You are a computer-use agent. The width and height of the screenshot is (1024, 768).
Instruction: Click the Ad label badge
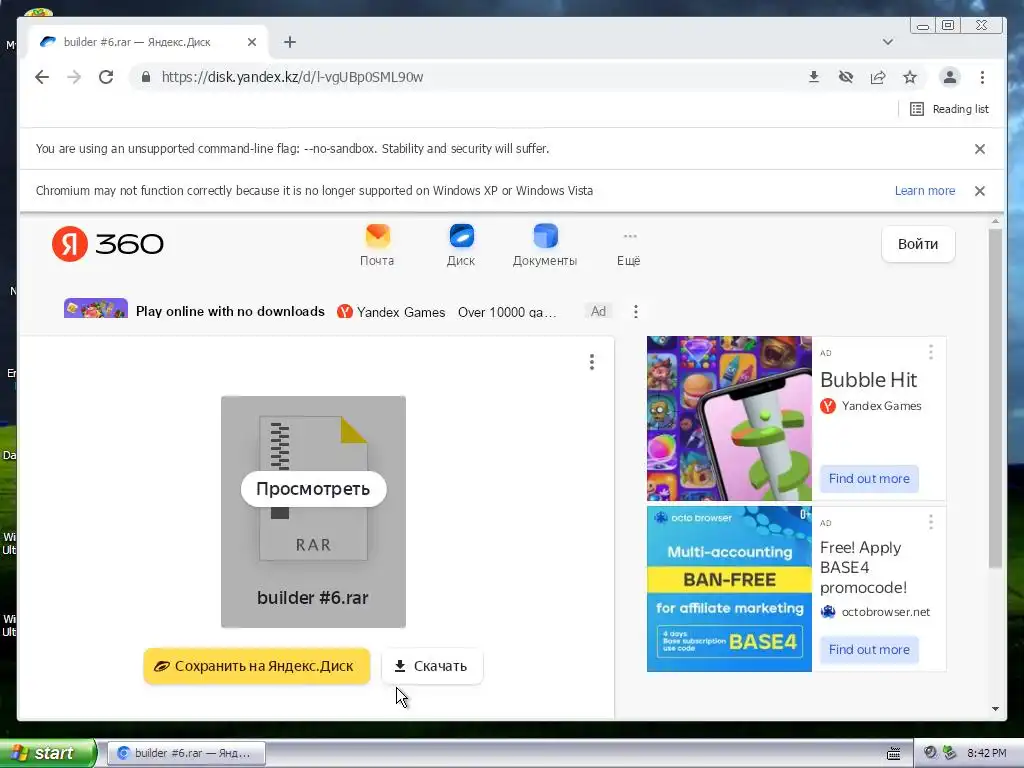(x=598, y=312)
